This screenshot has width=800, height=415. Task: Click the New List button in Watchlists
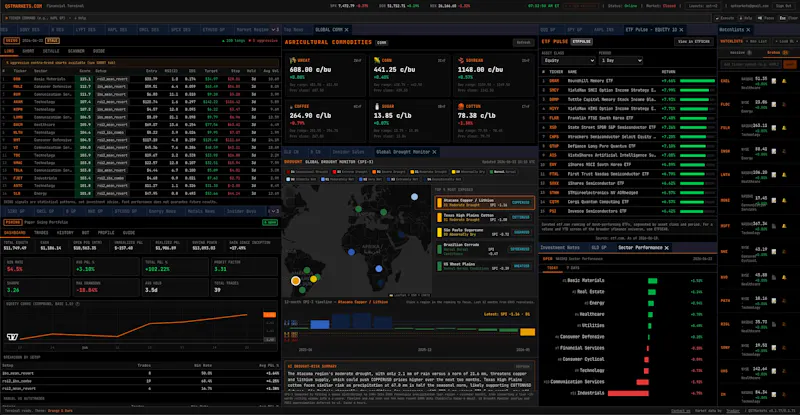pyautogui.click(x=758, y=42)
